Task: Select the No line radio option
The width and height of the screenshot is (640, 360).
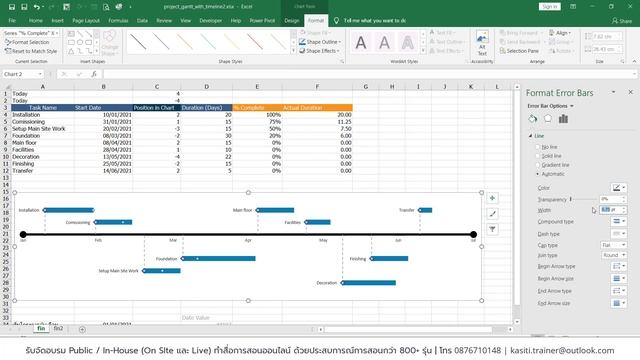Action: (x=538, y=147)
